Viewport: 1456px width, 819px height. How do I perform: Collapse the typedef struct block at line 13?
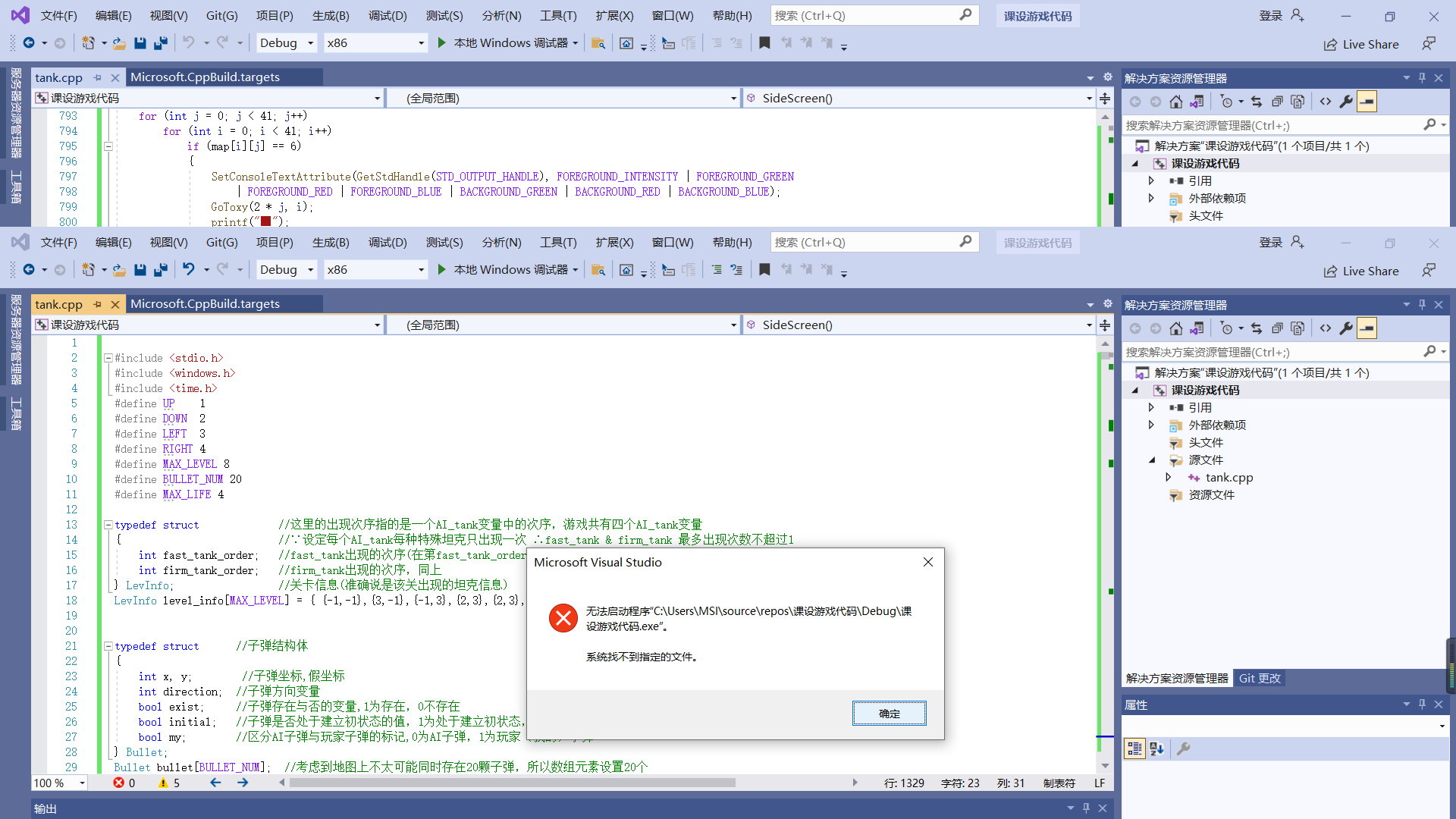[x=108, y=525]
